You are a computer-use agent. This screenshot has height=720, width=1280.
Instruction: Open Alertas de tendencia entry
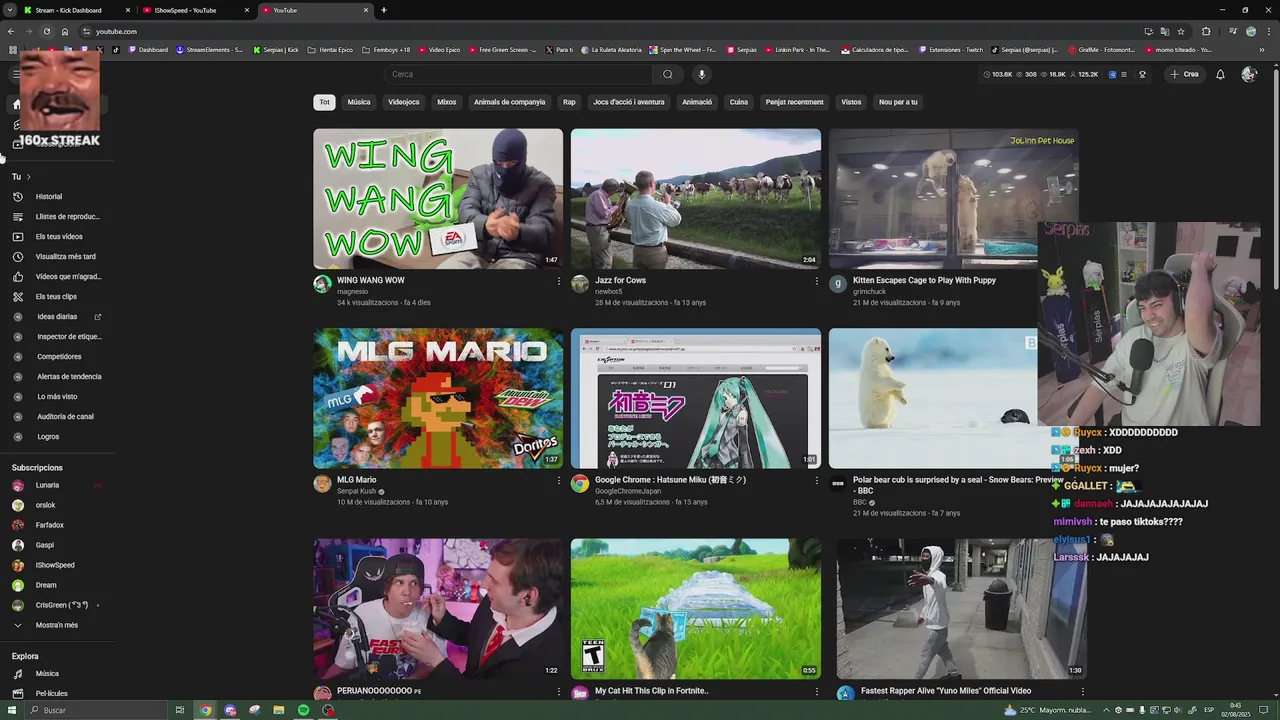click(69, 377)
